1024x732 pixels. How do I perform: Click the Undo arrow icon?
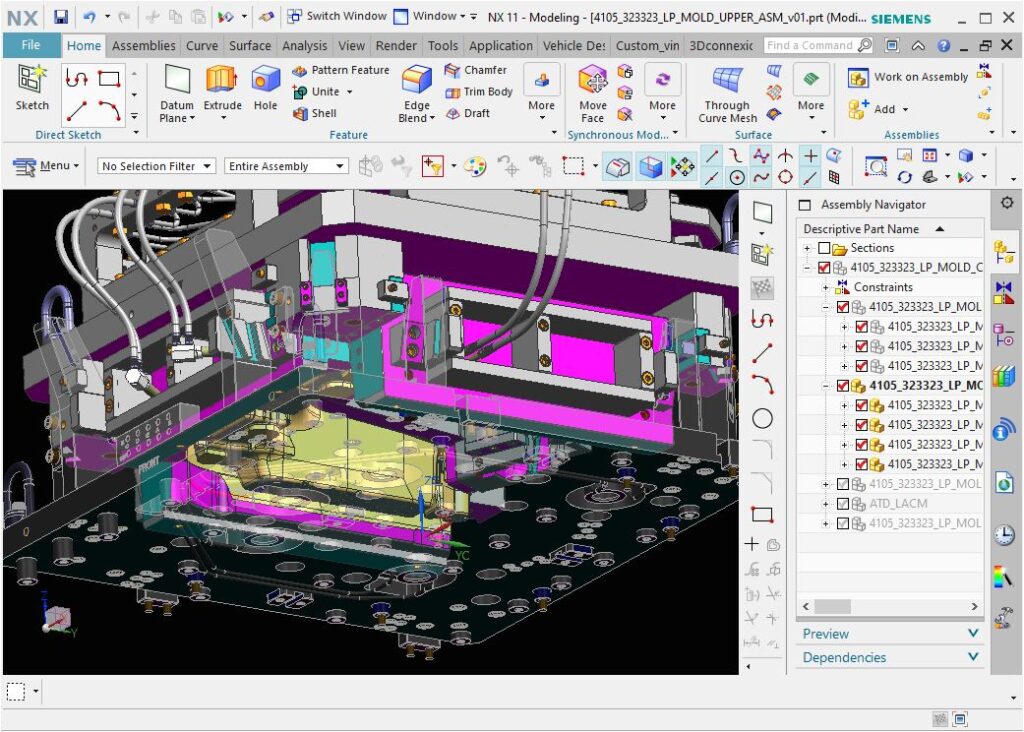[x=89, y=17]
